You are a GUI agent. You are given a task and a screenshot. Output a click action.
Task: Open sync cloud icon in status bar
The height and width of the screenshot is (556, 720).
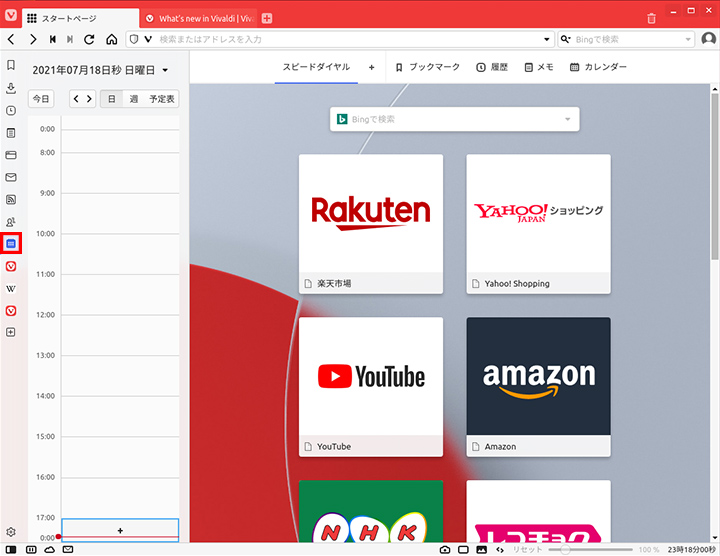[50, 550]
